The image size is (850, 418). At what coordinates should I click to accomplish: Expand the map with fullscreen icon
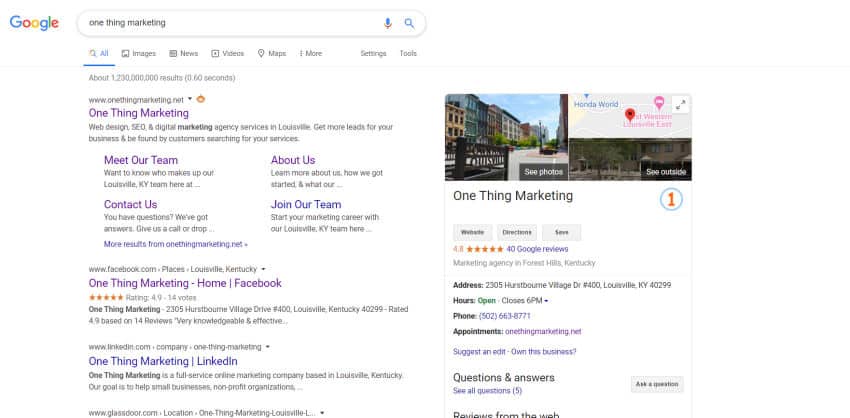click(x=680, y=105)
